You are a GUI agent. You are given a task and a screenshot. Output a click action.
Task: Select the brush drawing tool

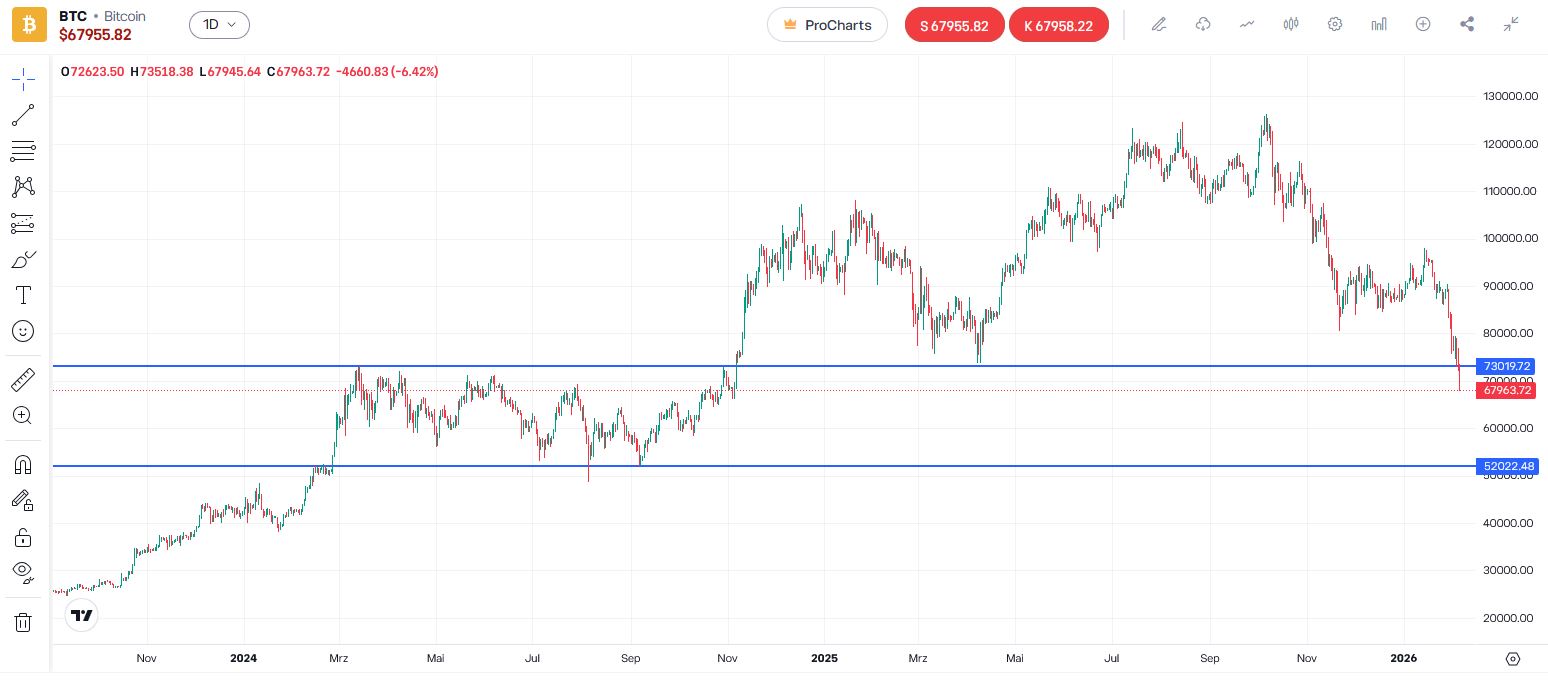[x=23, y=259]
